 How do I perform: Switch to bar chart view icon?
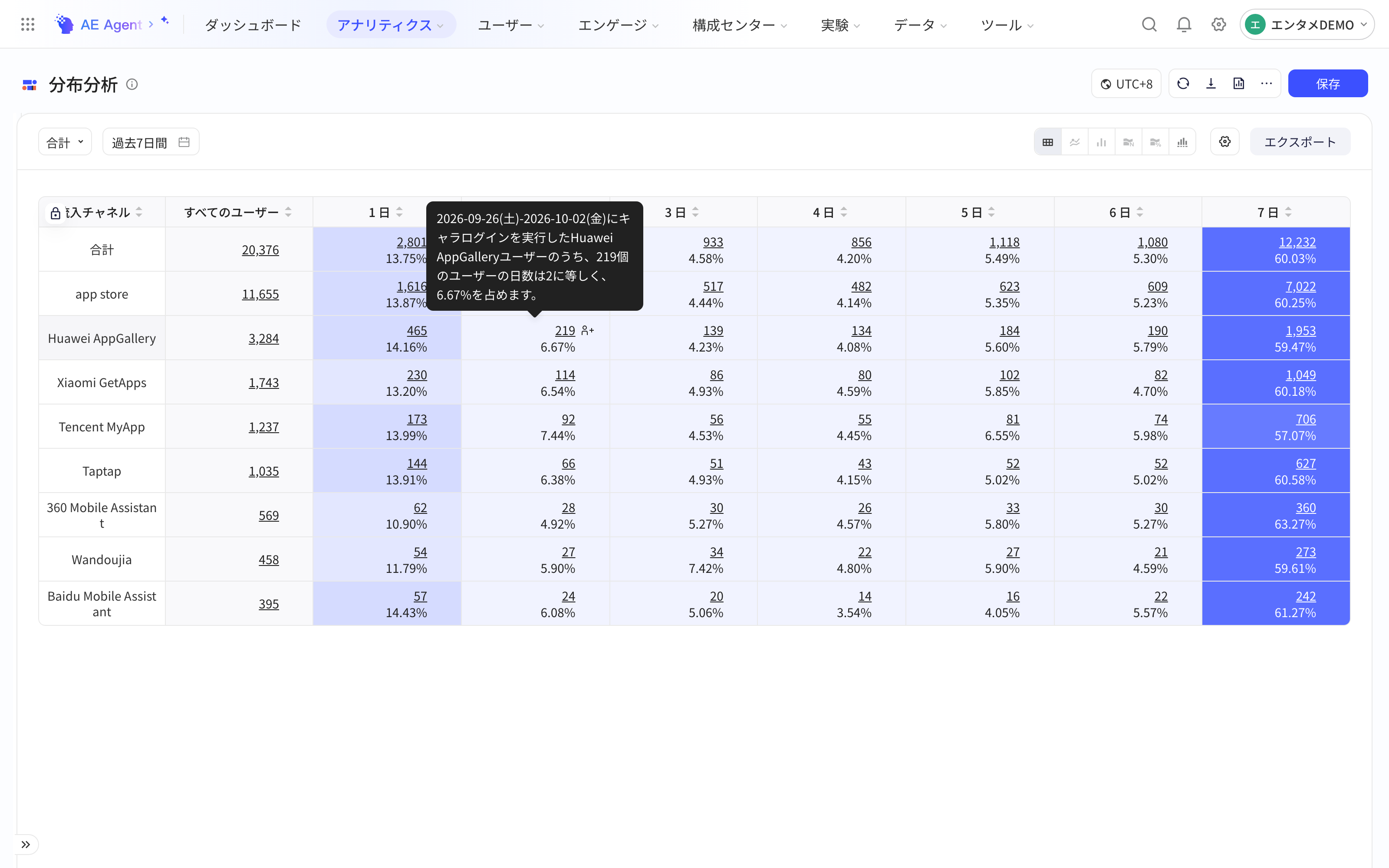[1102, 142]
